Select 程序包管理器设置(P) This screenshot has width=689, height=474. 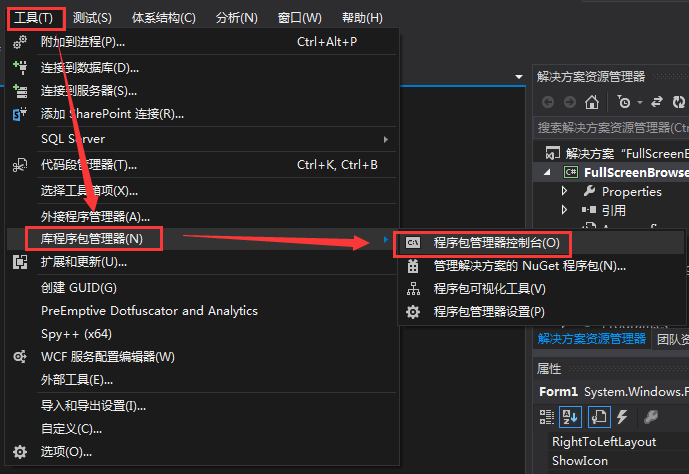(541, 312)
